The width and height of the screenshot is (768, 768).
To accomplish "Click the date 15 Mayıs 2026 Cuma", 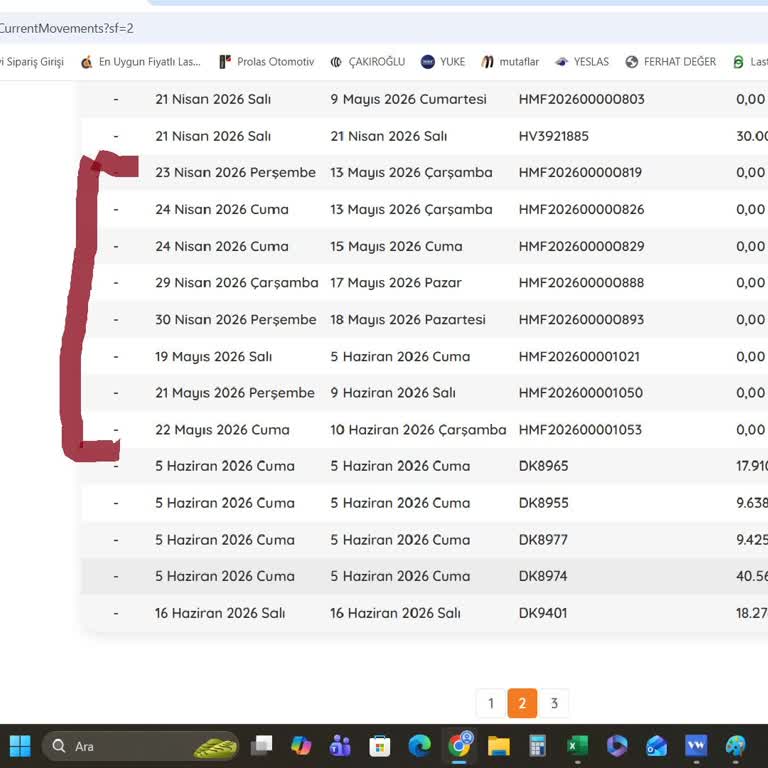I will pyautogui.click(x=396, y=246).
